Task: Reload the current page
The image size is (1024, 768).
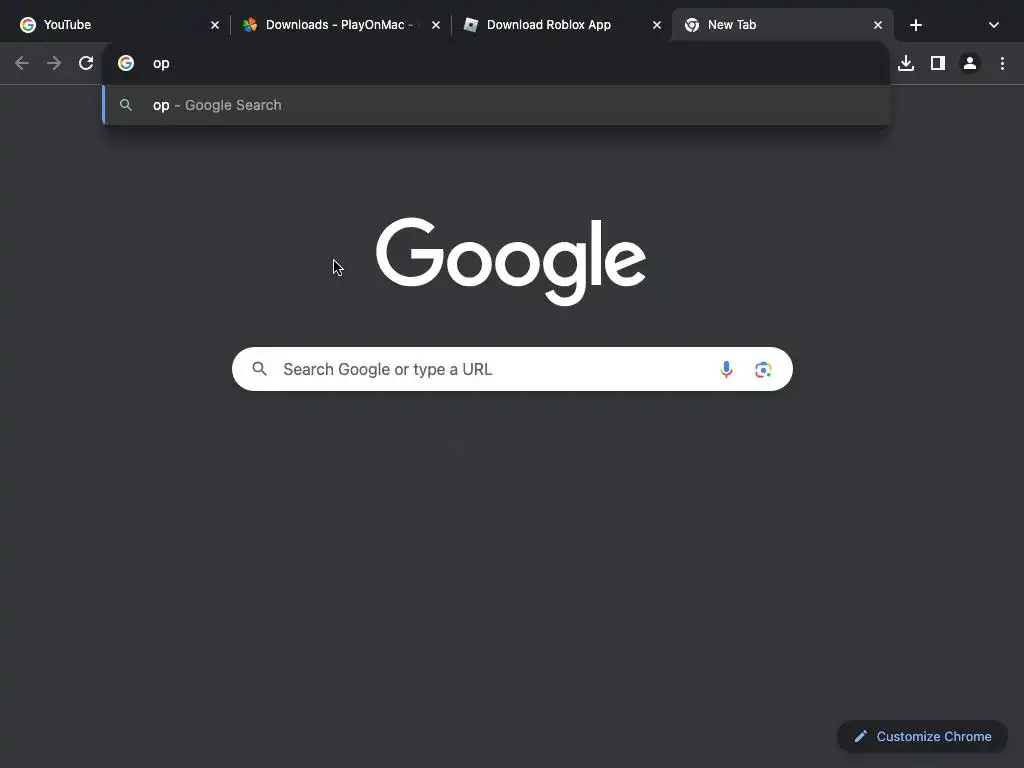Action: point(86,63)
